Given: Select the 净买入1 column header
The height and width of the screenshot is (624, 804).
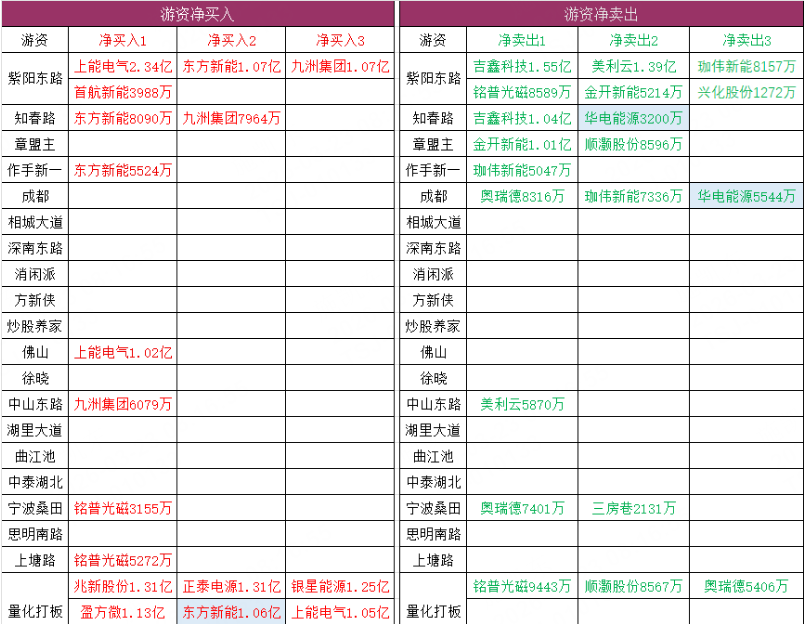Looking at the screenshot, I should pyautogui.click(x=123, y=40).
